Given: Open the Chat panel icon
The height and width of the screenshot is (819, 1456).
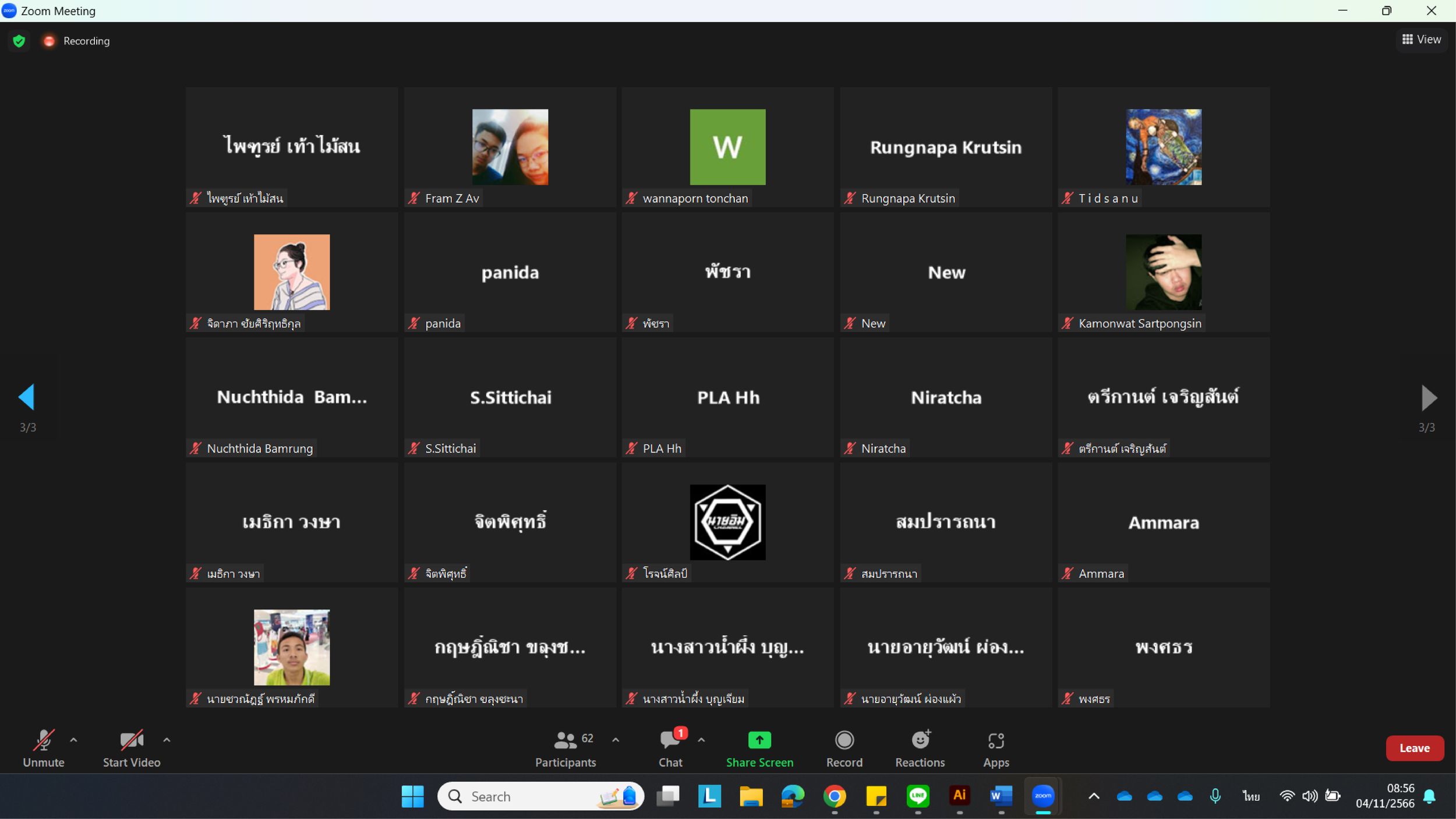Looking at the screenshot, I should (x=670, y=740).
